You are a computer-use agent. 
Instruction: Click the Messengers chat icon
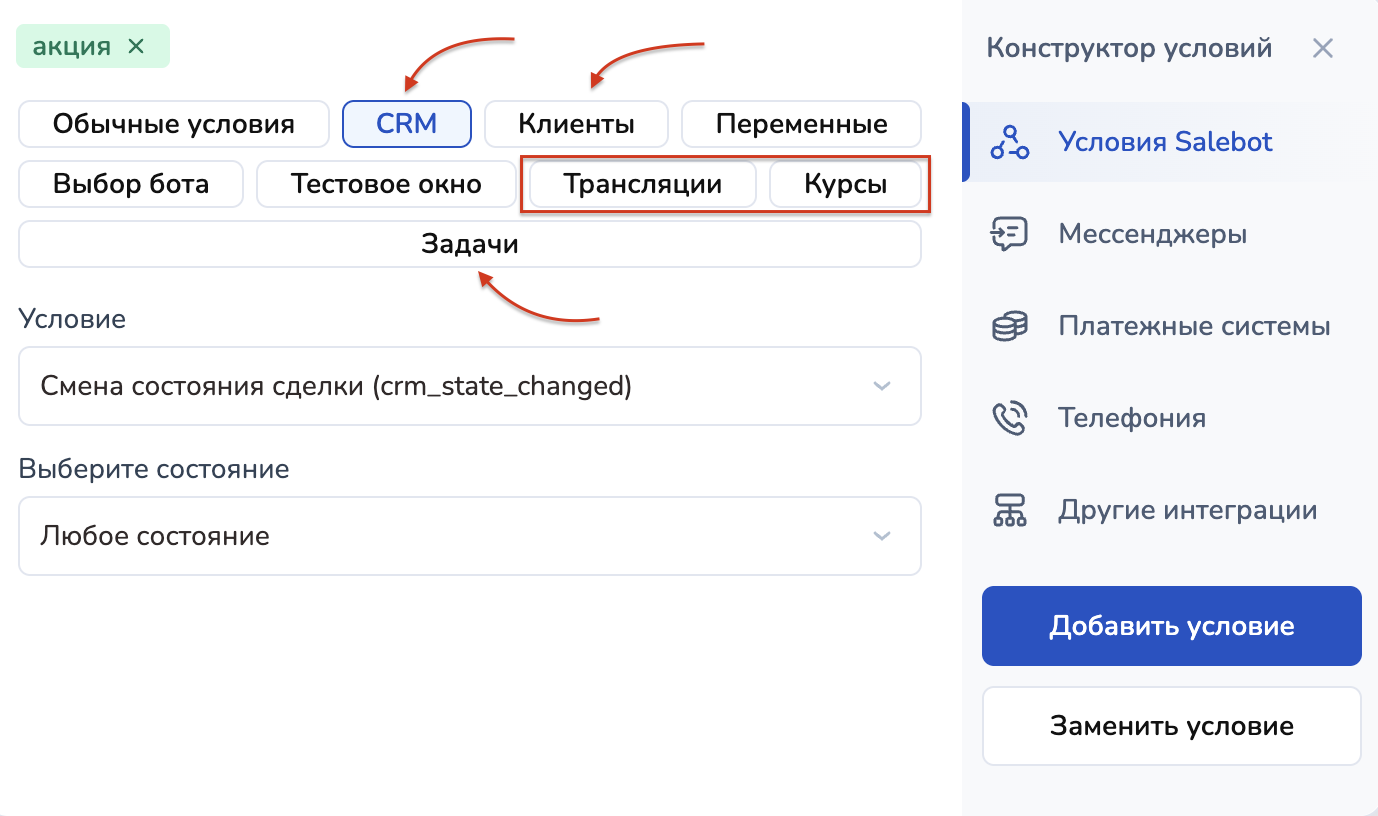point(1009,234)
